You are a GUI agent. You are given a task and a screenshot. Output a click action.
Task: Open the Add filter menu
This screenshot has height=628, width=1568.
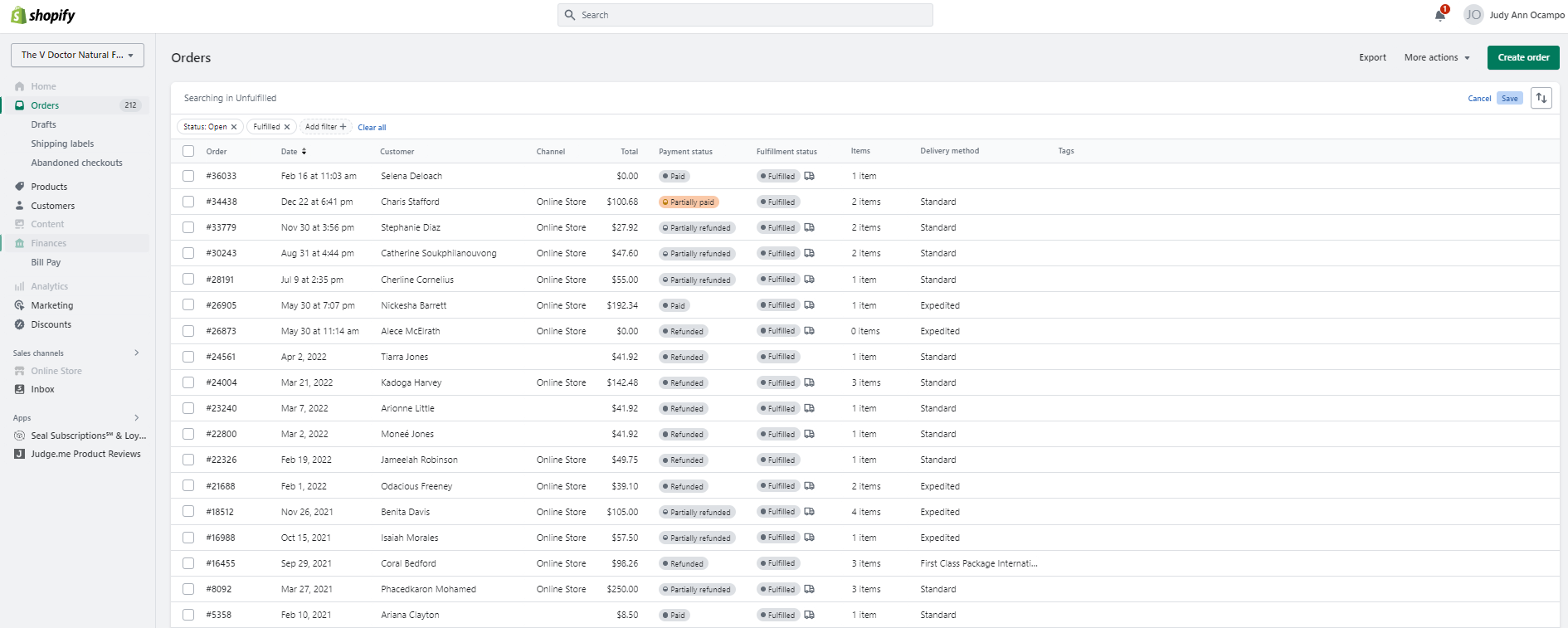[326, 127]
